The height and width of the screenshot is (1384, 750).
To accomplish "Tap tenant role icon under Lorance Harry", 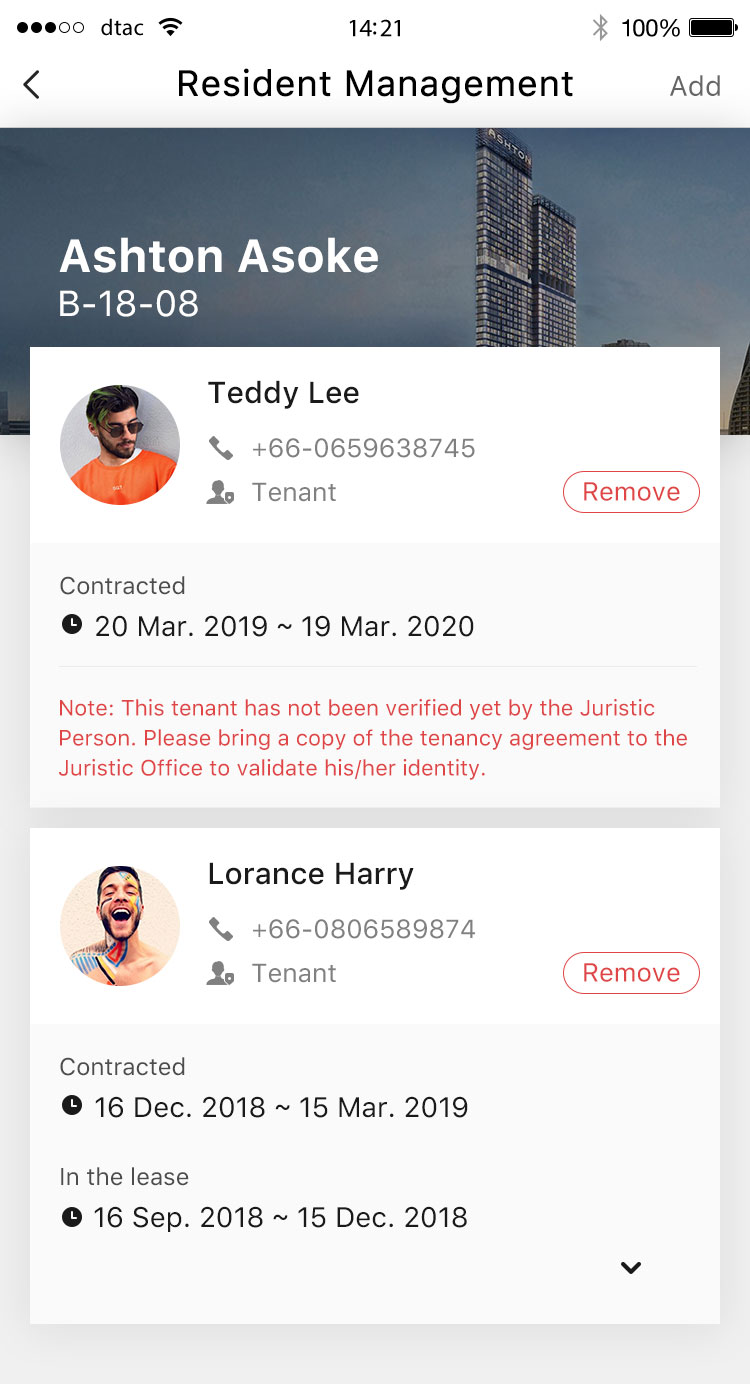I will [220, 974].
